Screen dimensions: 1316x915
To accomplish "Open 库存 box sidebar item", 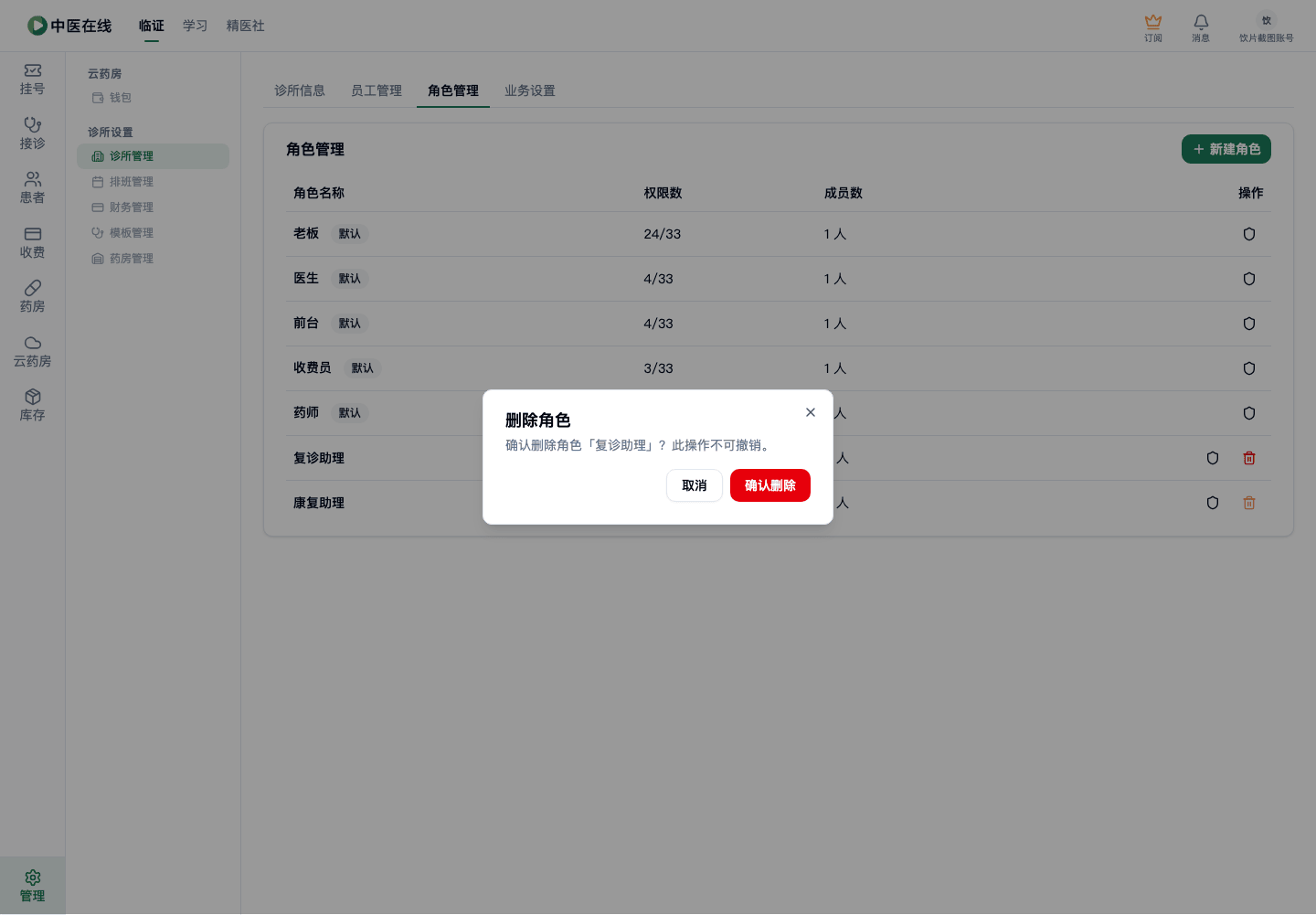I will 33,406.
